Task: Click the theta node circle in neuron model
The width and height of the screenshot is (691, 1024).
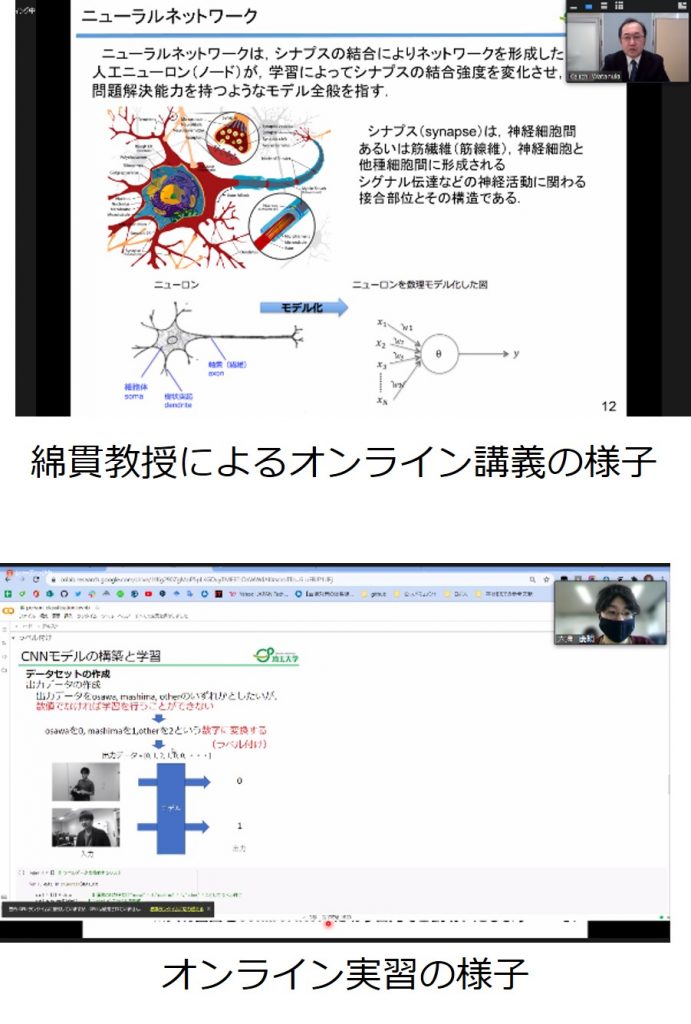Action: point(439,353)
